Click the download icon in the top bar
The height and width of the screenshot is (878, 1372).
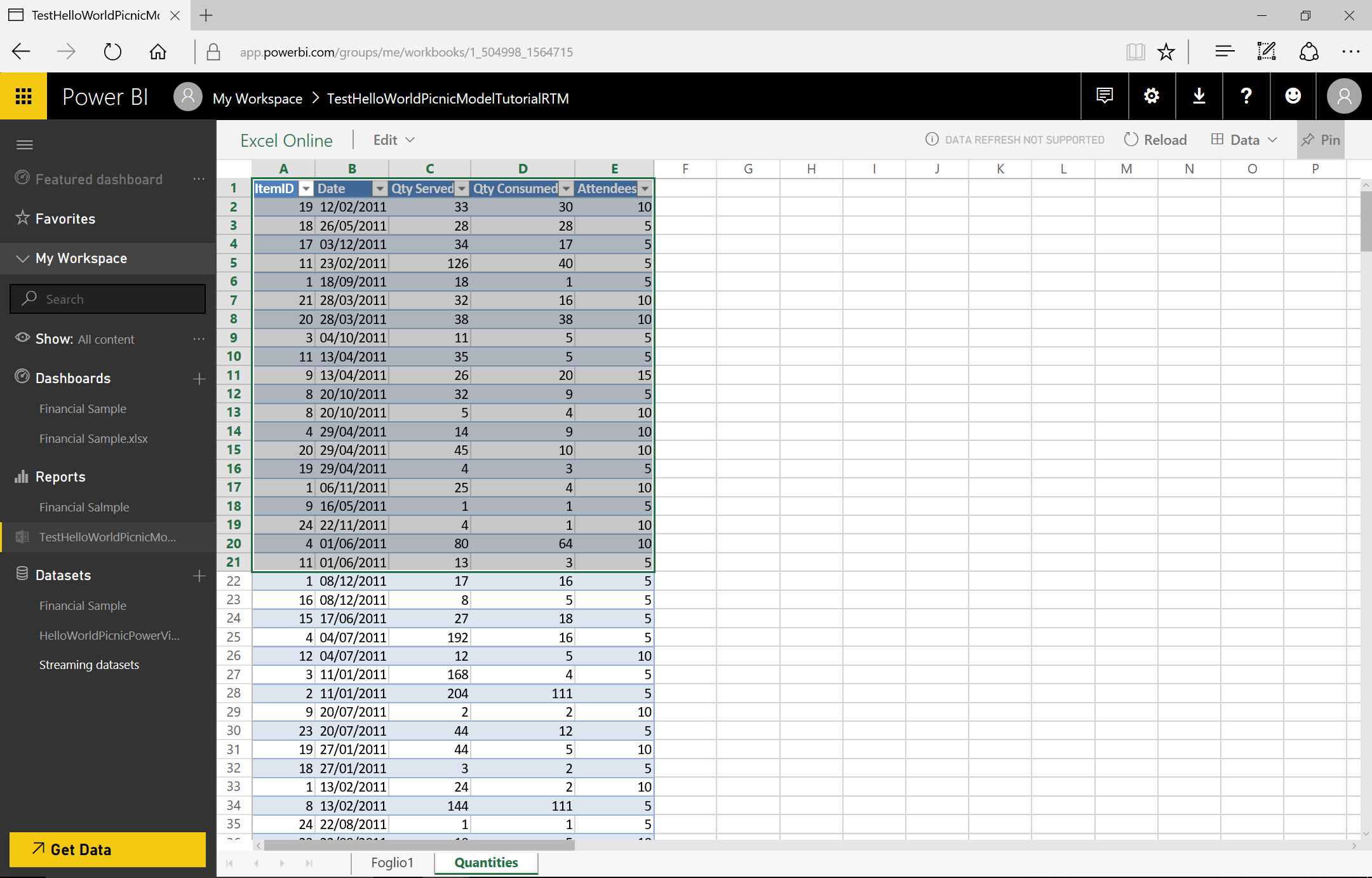pos(1198,96)
